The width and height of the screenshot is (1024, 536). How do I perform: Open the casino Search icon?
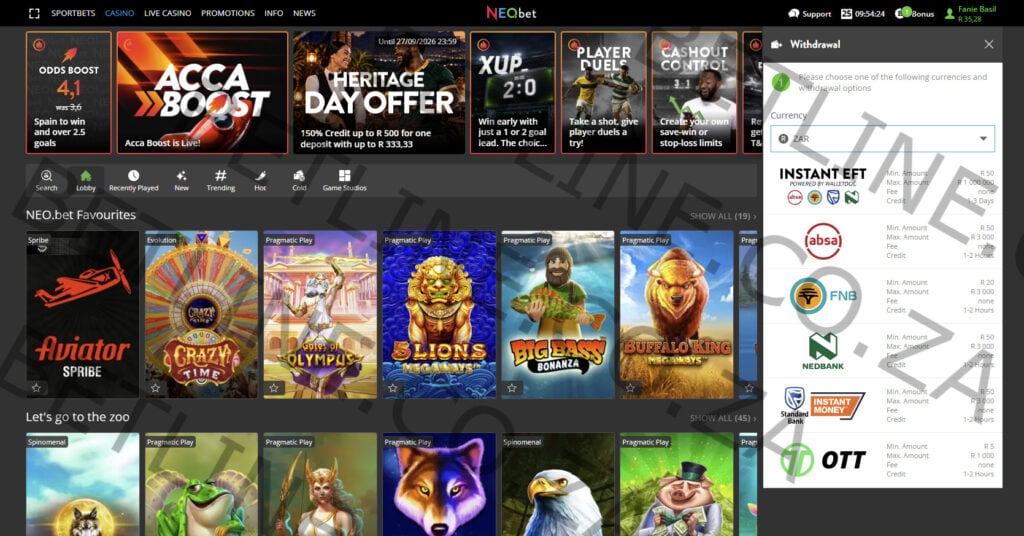click(46, 176)
